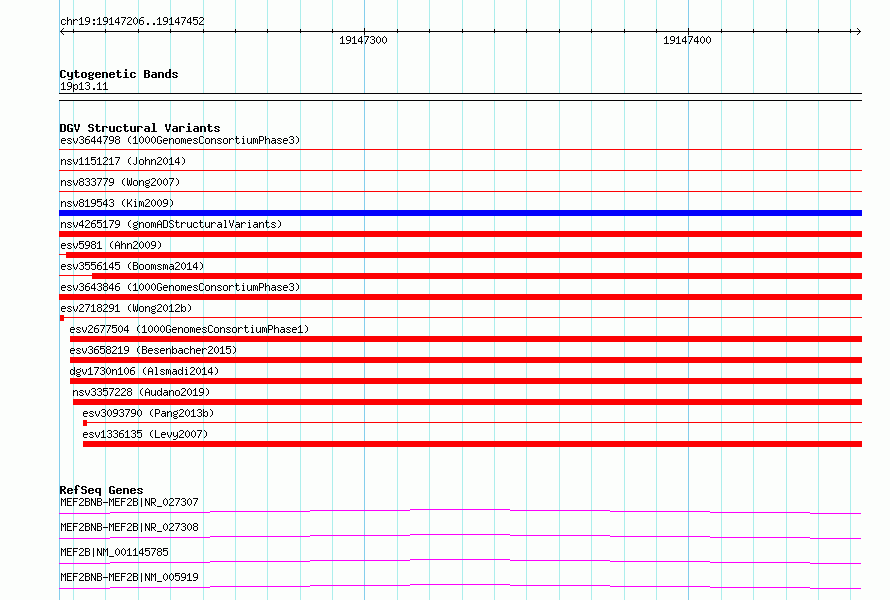Open variant esv5981 (Ahn2009)
This screenshot has height=600, width=890.
[x=111, y=245]
